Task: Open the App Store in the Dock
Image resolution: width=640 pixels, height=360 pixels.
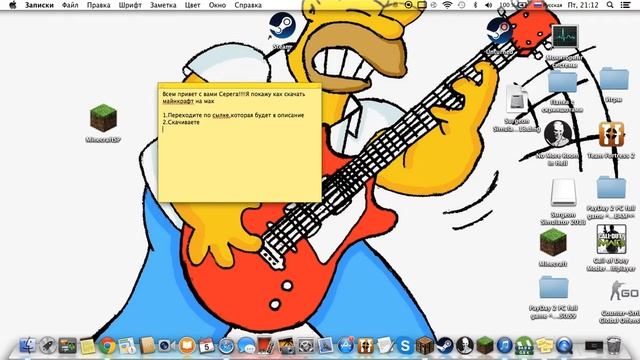Action: tap(346, 346)
